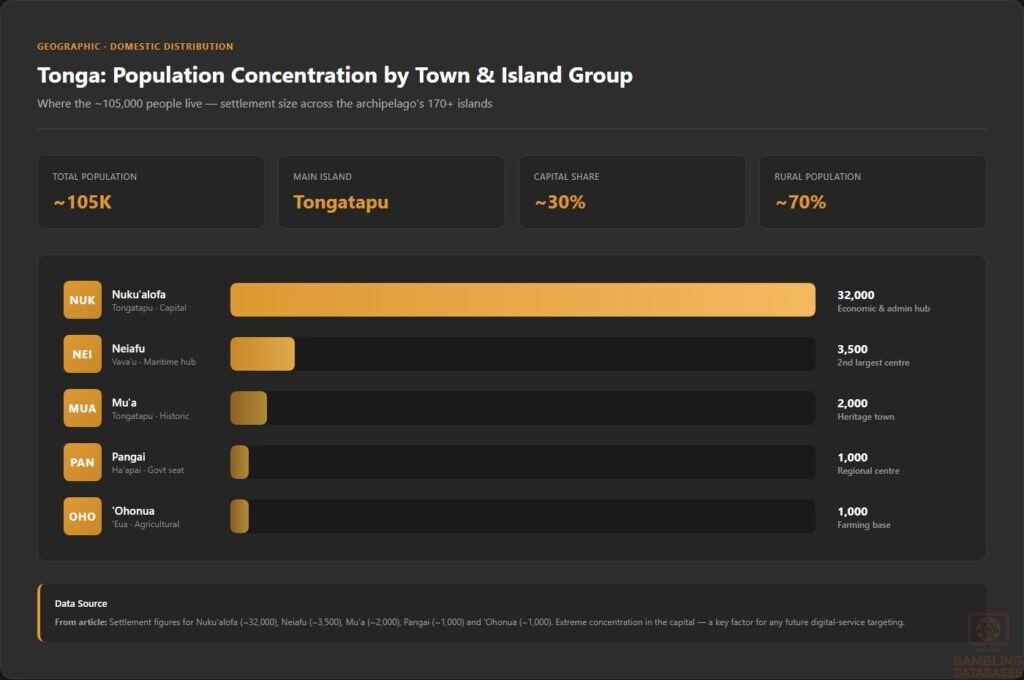Viewport: 1024px width, 680px height.
Task: Click 'Tongatapu · Historic' subtitle
Action: coord(150,416)
